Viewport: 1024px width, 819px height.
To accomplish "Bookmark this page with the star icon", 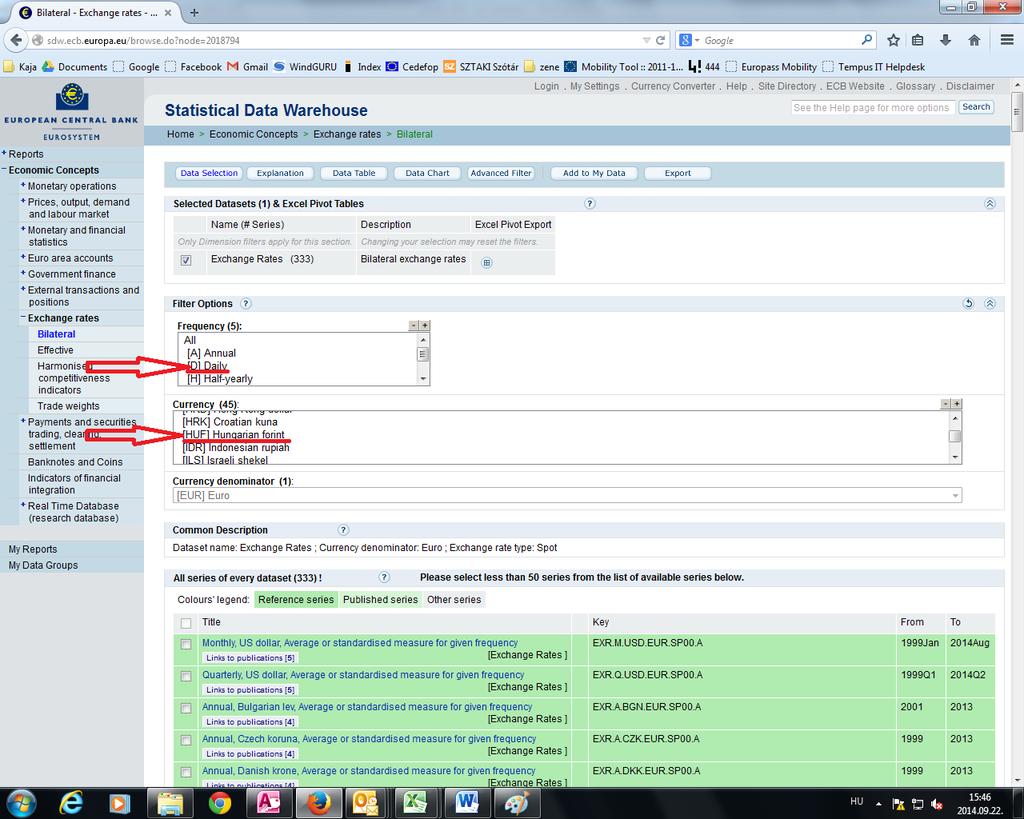I will click(893, 40).
